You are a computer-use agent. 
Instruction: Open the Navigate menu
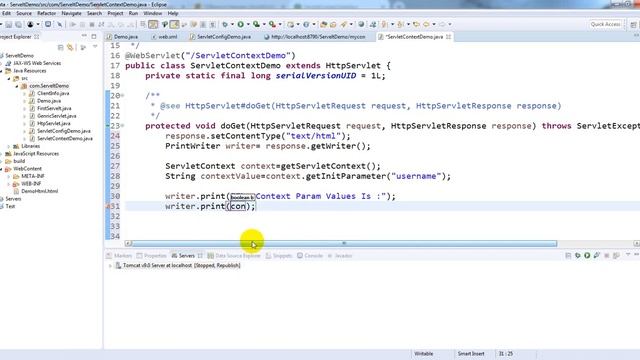(71, 13)
